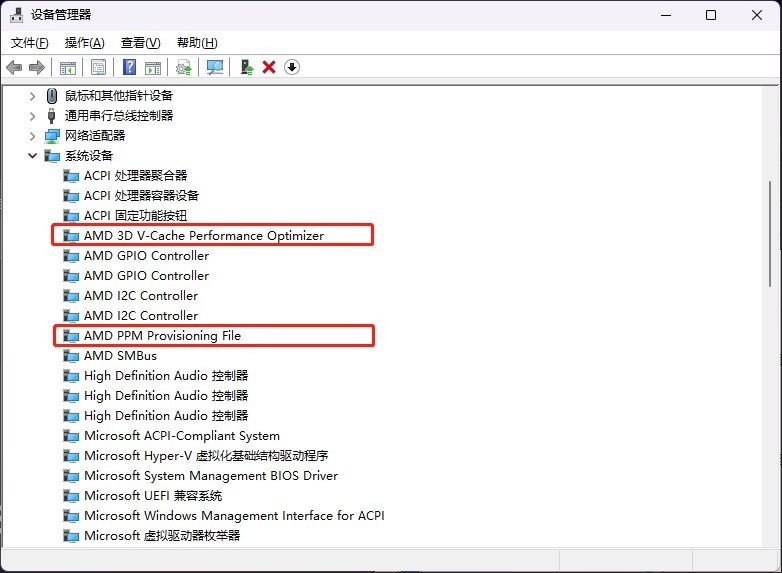Scan for hardware changes monitor icon
The image size is (782, 573).
[215, 67]
